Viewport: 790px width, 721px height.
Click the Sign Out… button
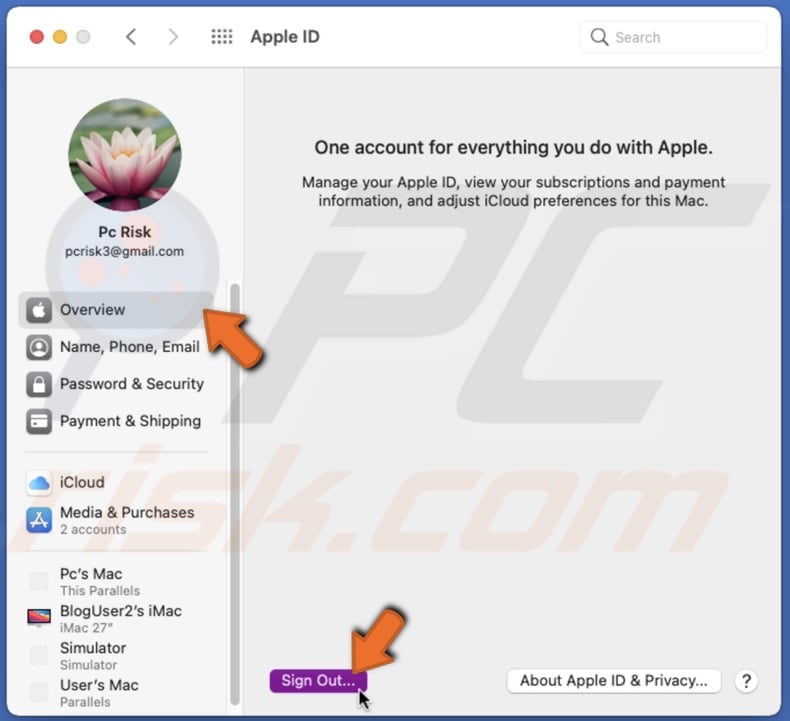click(318, 681)
